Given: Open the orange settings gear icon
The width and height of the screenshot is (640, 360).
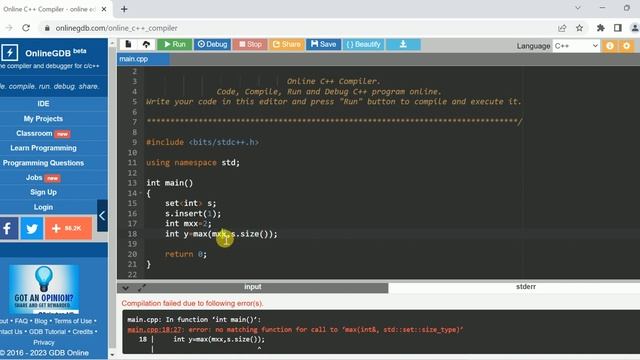Looking at the screenshot, I should [x=627, y=46].
